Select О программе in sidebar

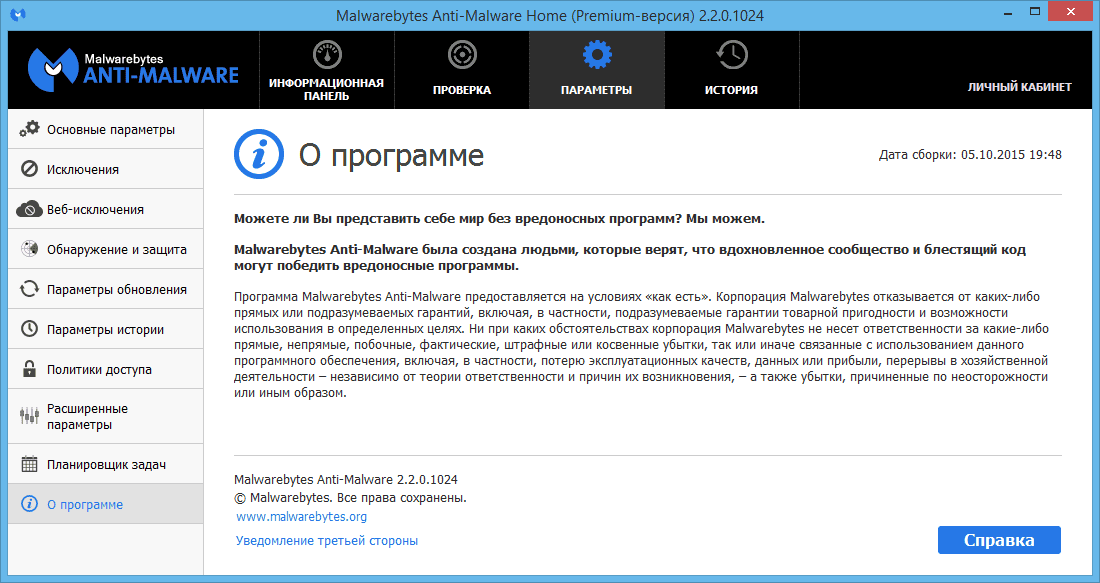(106, 504)
